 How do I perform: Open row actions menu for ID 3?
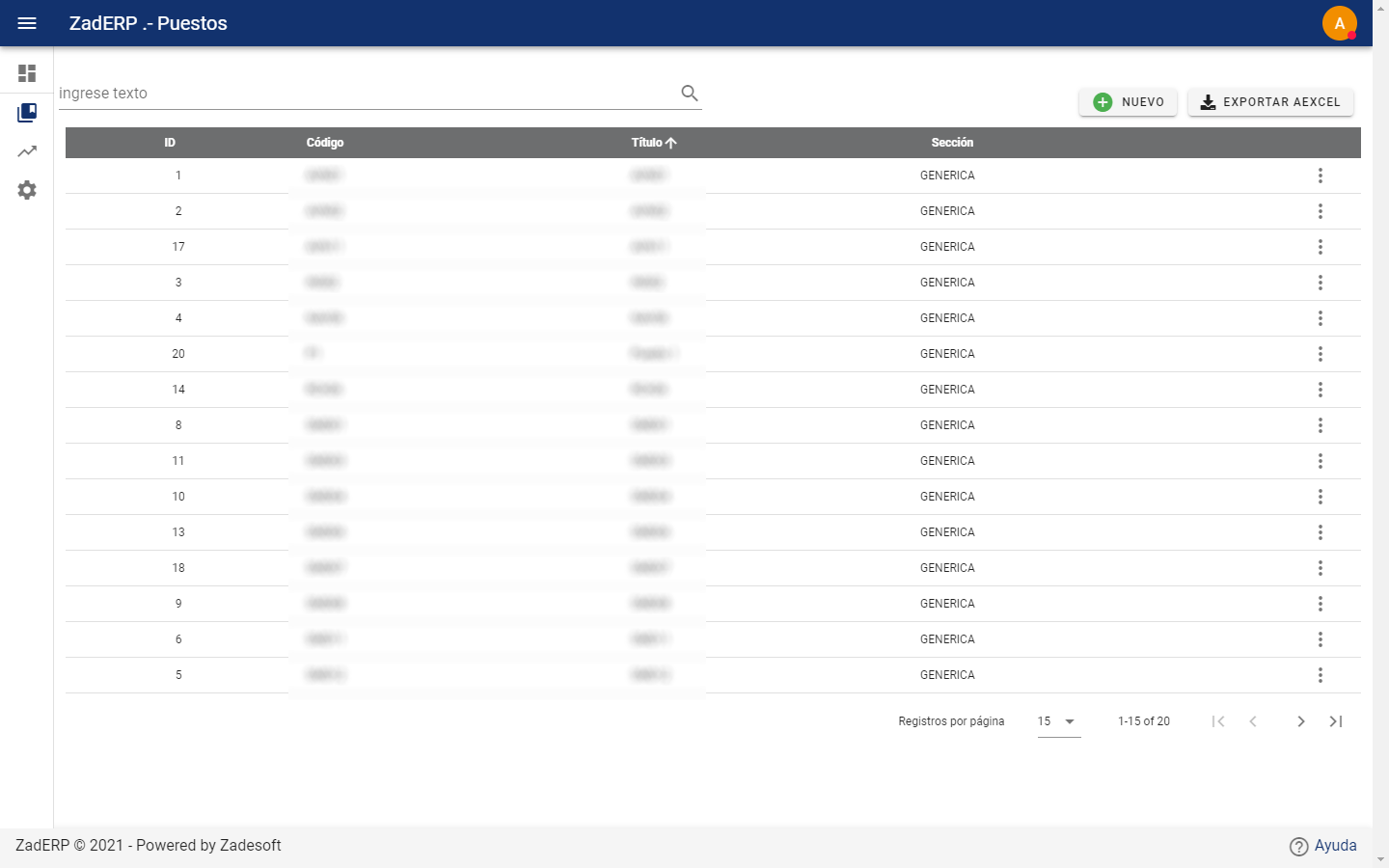1321,283
